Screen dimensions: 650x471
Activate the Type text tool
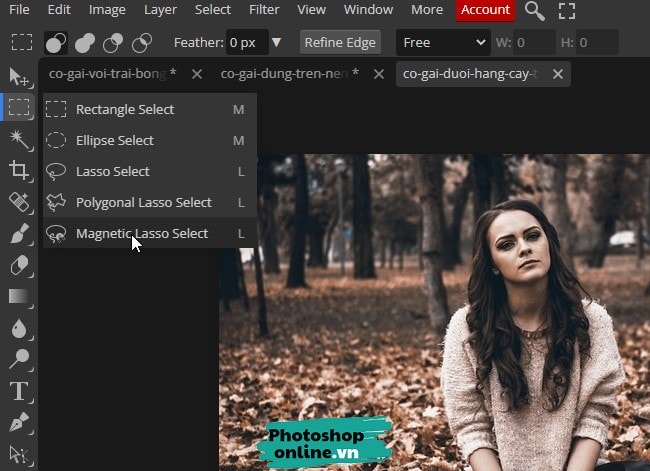pos(18,390)
